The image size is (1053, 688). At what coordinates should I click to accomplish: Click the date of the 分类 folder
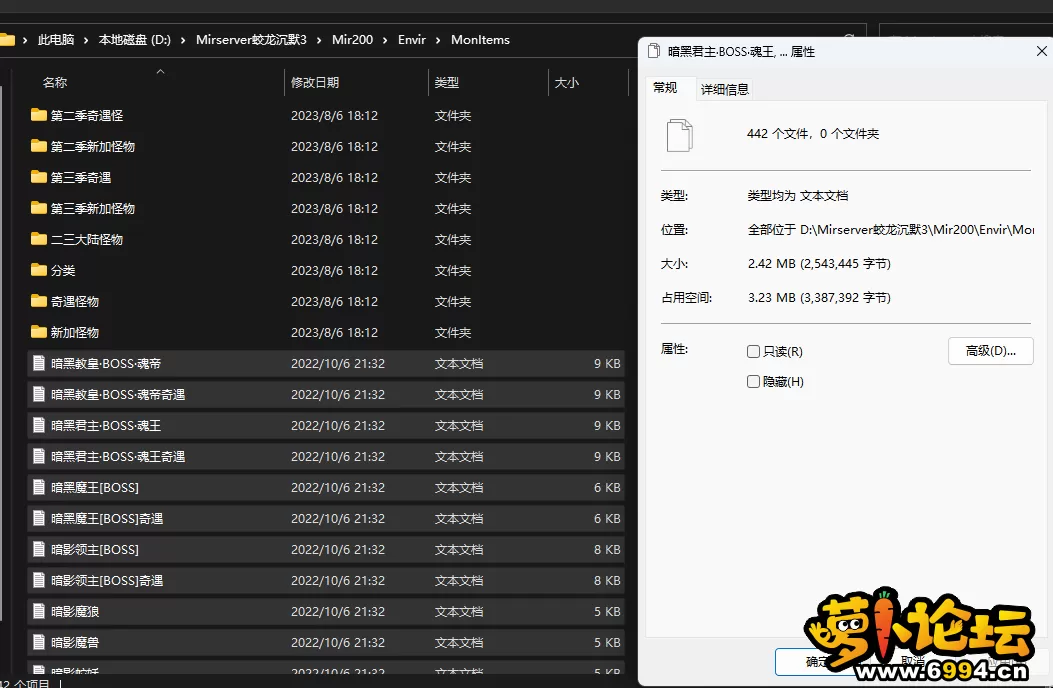(334, 270)
